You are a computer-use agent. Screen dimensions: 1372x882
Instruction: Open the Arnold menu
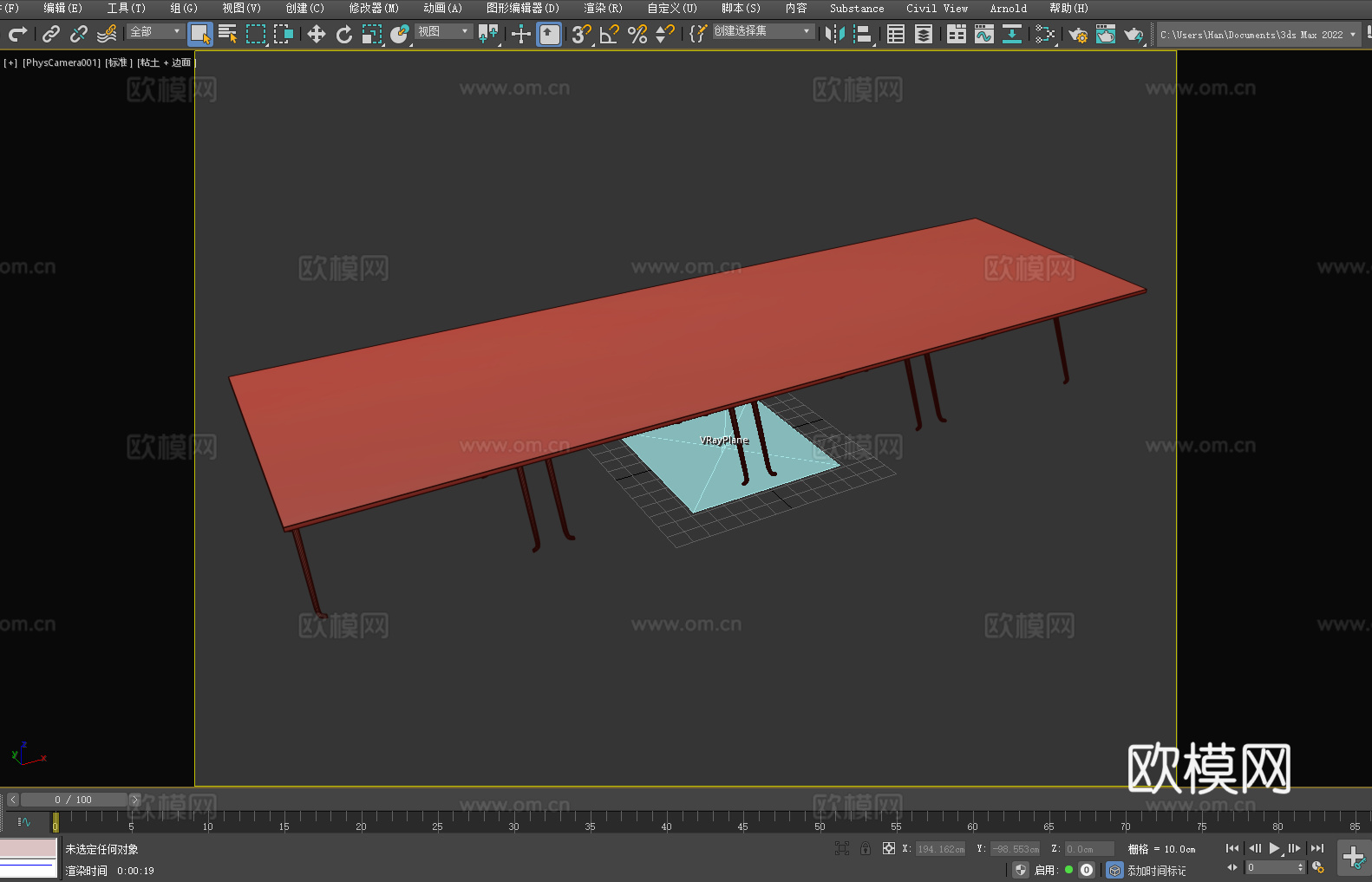pyautogui.click(x=1008, y=8)
